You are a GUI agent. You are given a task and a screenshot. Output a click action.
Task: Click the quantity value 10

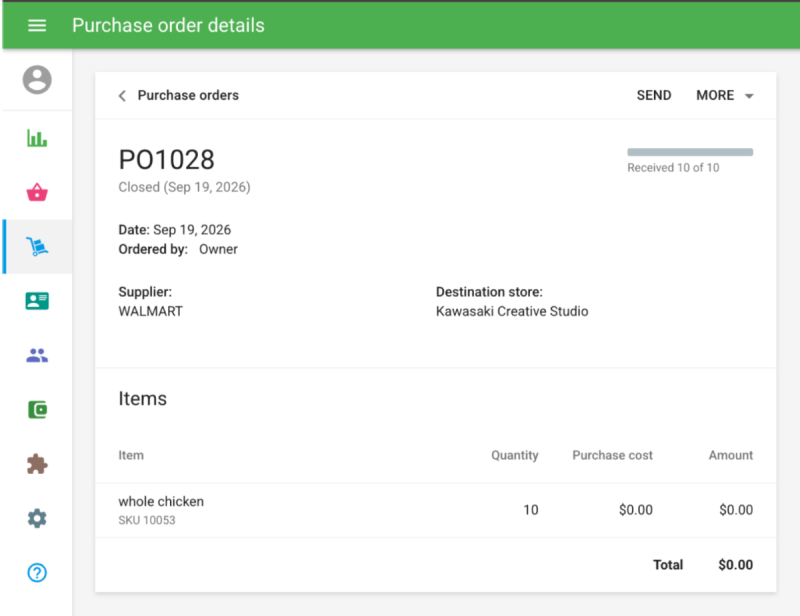pyautogui.click(x=531, y=510)
